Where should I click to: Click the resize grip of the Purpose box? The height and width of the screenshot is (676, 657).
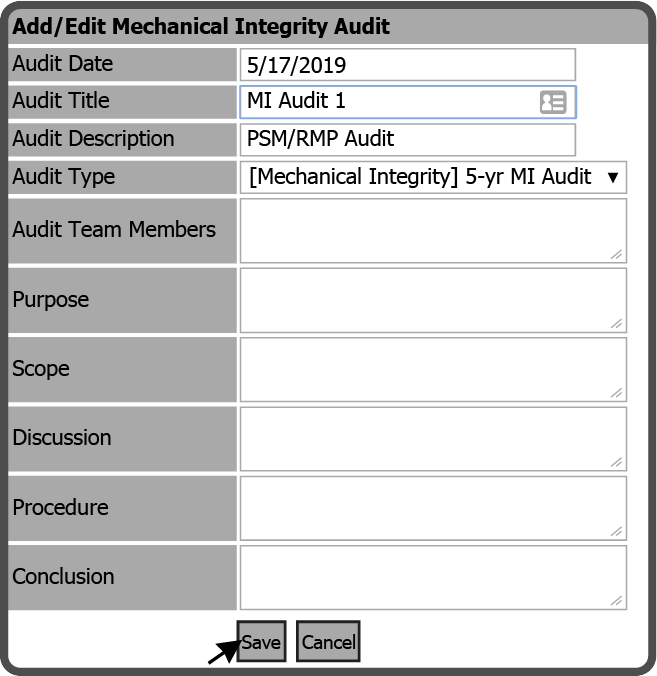(x=616, y=324)
